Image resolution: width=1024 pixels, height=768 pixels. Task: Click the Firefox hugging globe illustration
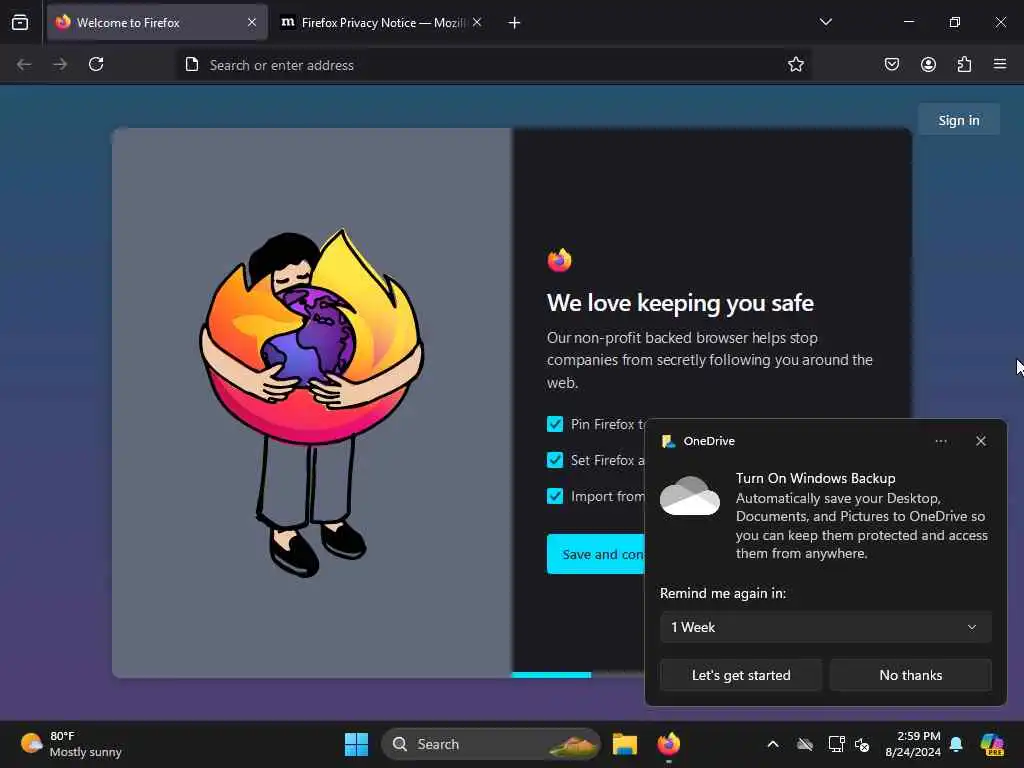(x=312, y=402)
